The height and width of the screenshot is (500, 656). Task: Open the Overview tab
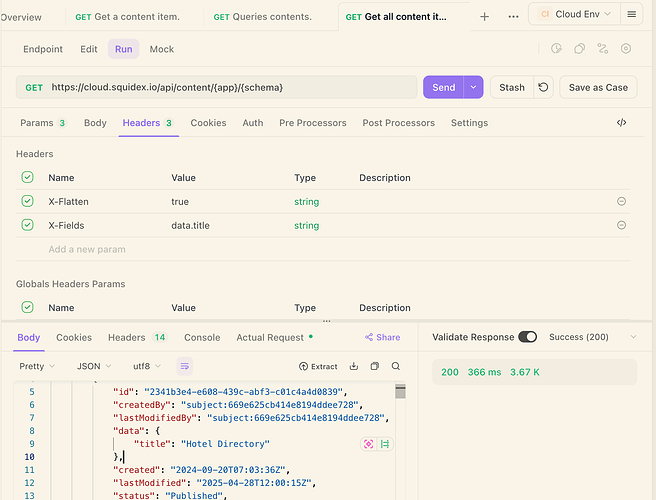(21, 17)
